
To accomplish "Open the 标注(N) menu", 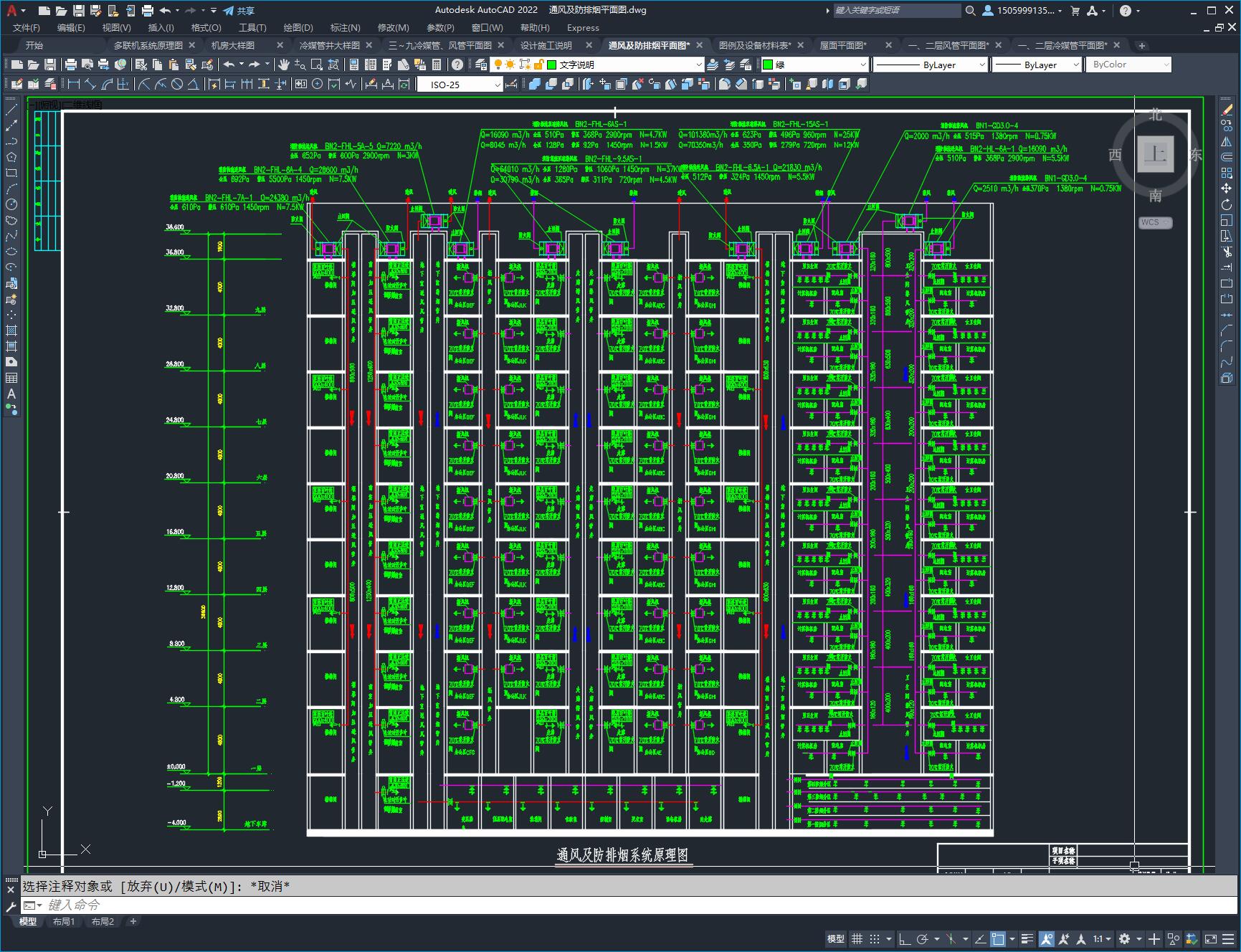I will (x=345, y=28).
